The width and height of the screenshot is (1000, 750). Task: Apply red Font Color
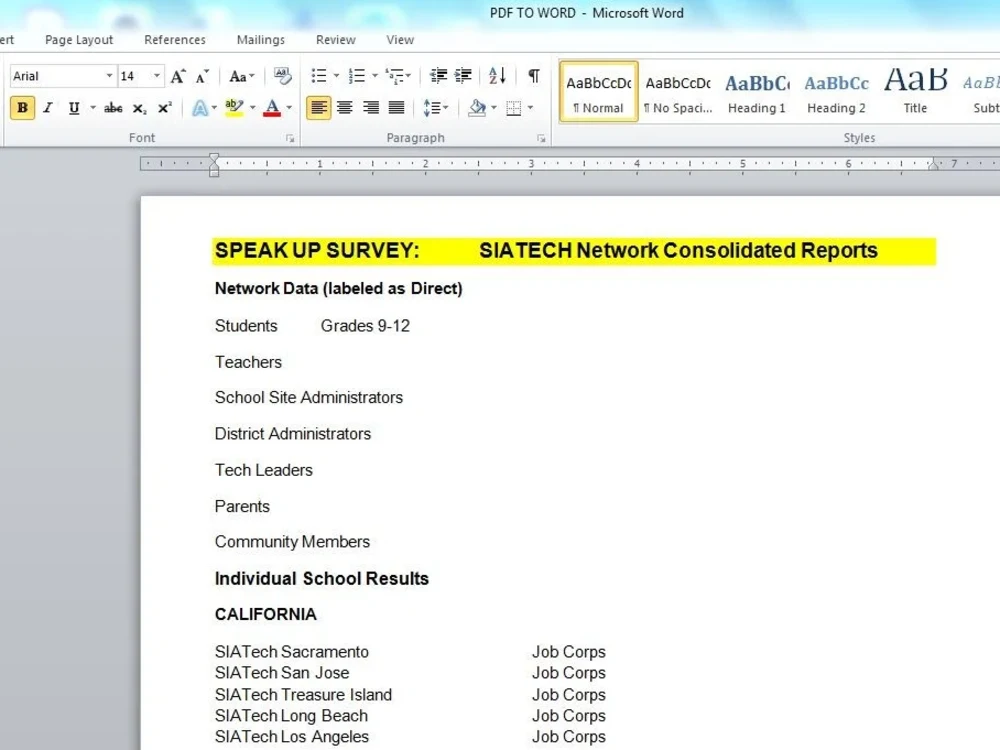pyautogui.click(x=272, y=108)
